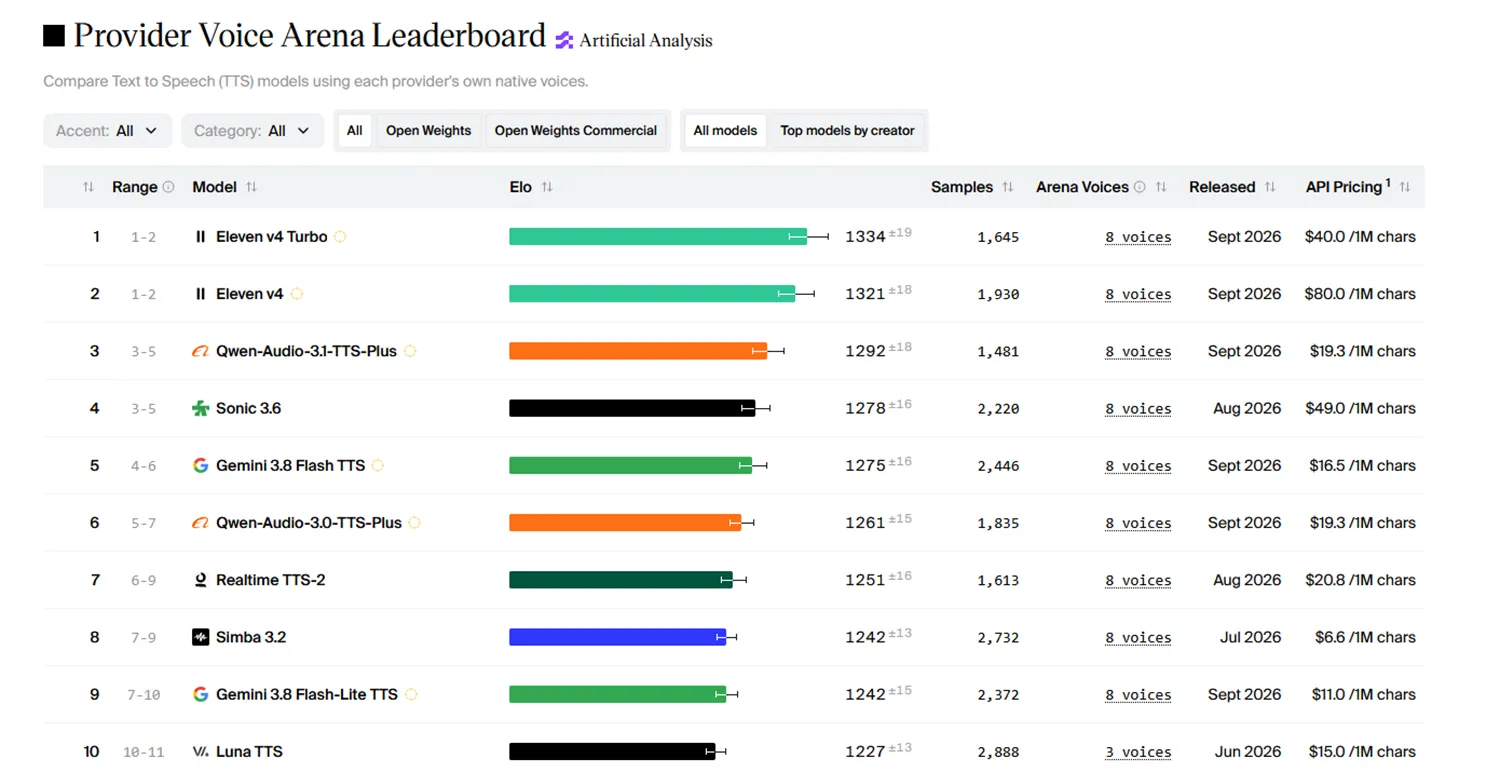Click the Range info icon
The height and width of the screenshot is (772, 1500).
[168, 187]
